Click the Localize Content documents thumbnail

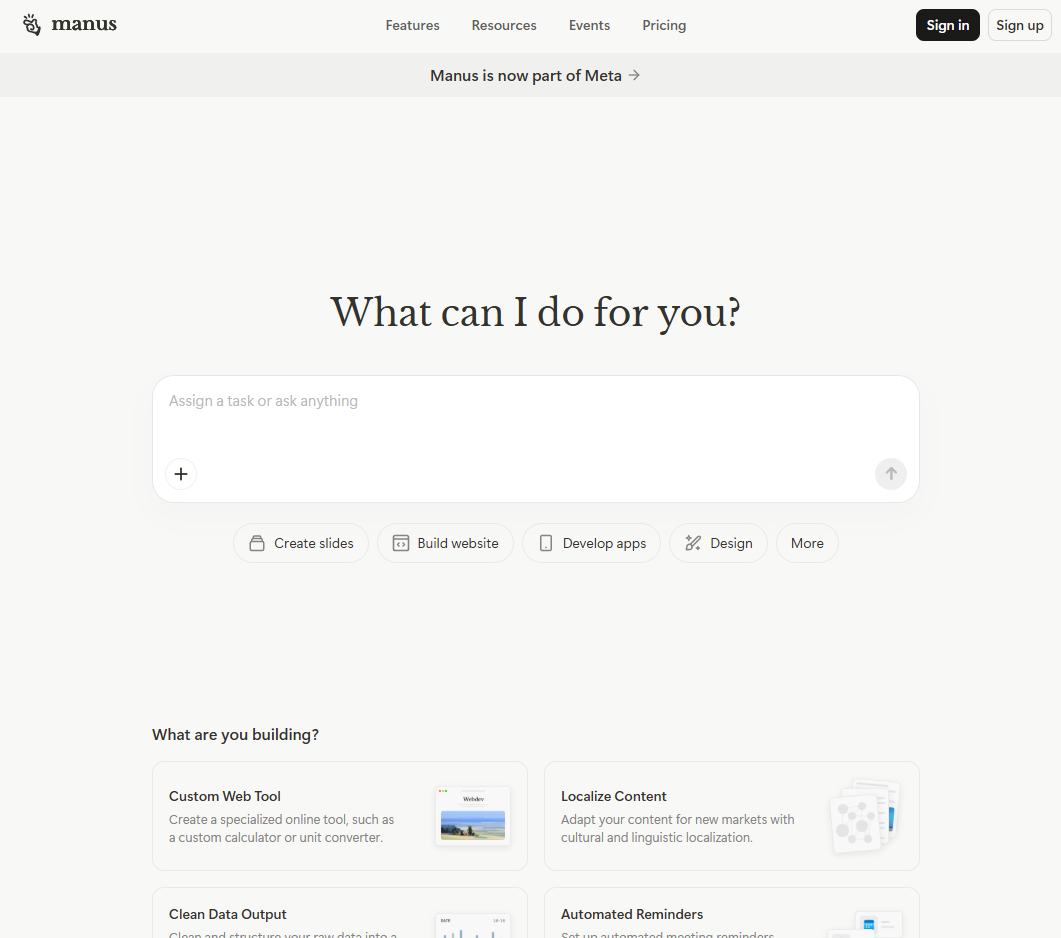tap(865, 815)
